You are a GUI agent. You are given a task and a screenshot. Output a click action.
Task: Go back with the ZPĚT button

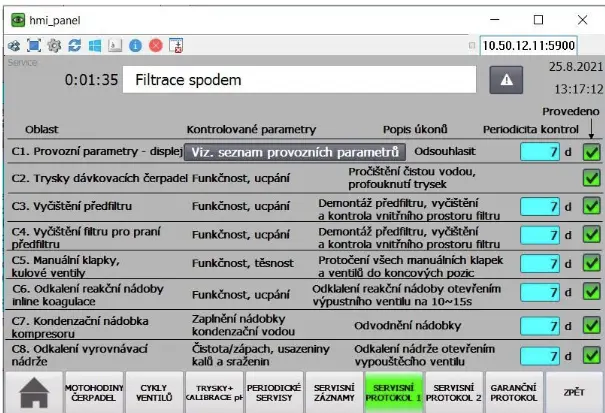click(574, 392)
